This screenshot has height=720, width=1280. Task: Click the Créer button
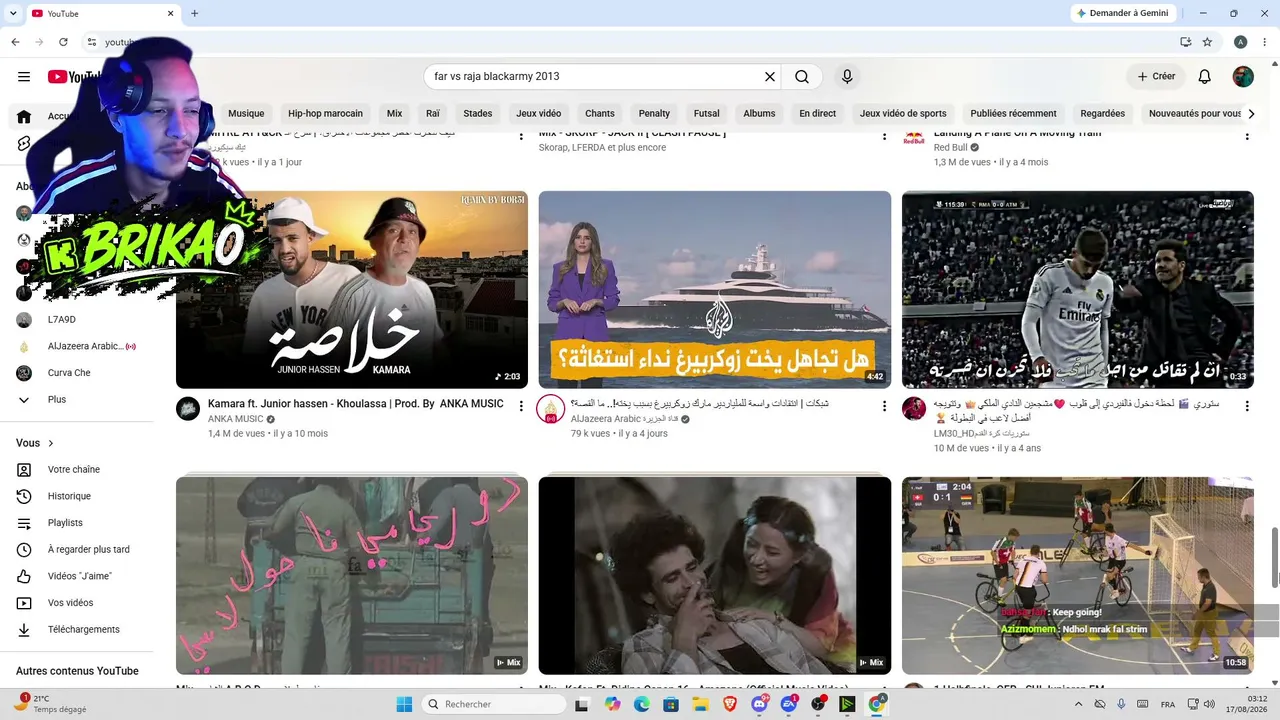point(1156,77)
